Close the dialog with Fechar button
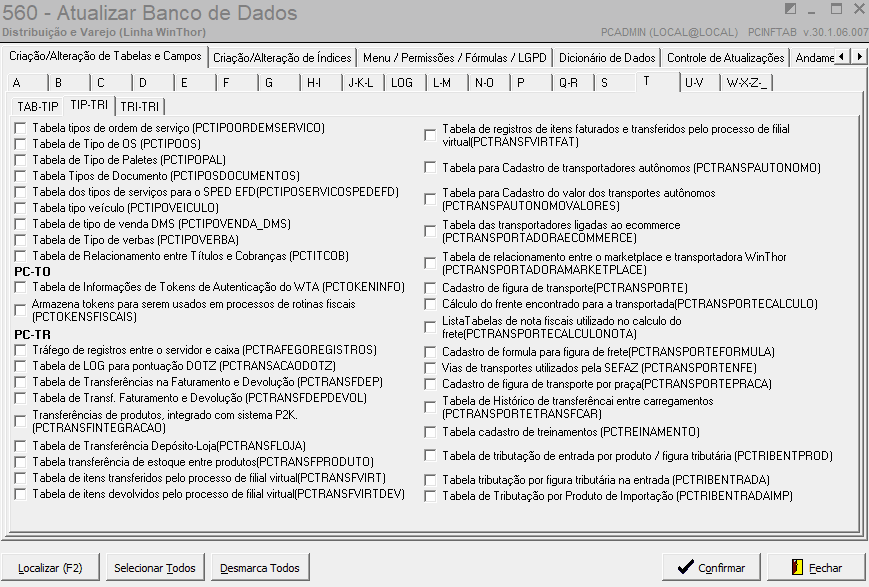This screenshot has width=869, height=587. pyautogui.click(x=816, y=568)
